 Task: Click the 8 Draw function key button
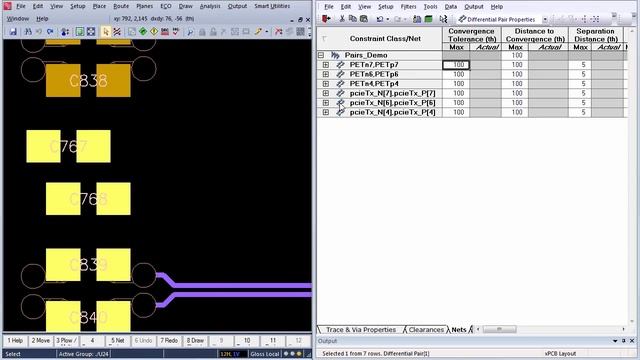195,340
